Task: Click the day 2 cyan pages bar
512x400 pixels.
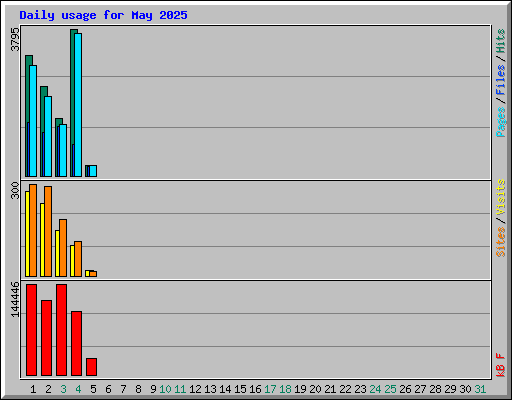Action: [x=48, y=136]
